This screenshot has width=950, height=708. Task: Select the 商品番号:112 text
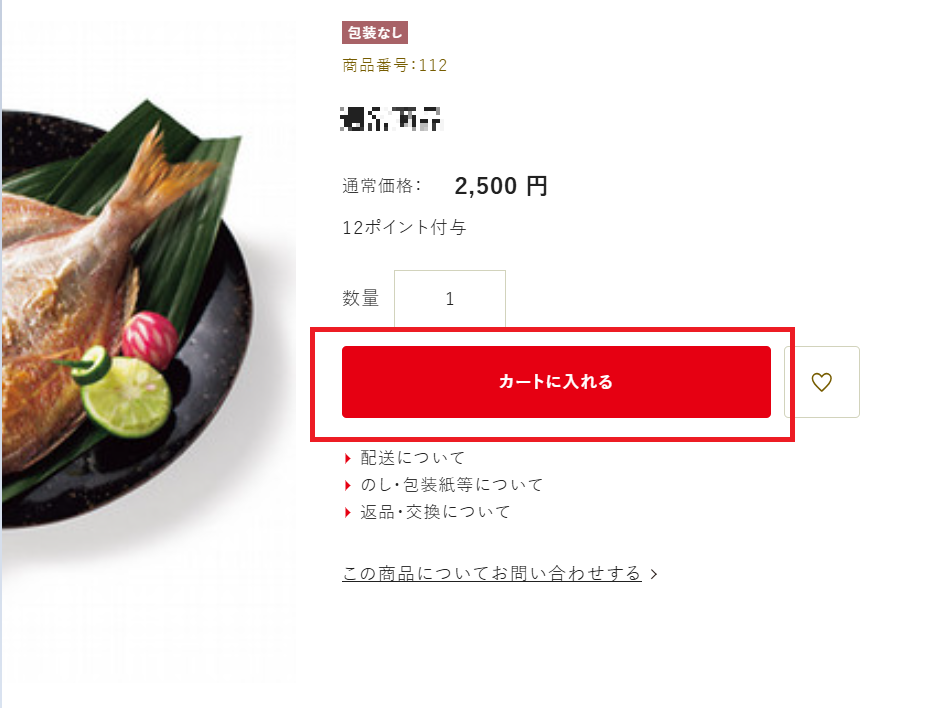pyautogui.click(x=395, y=65)
